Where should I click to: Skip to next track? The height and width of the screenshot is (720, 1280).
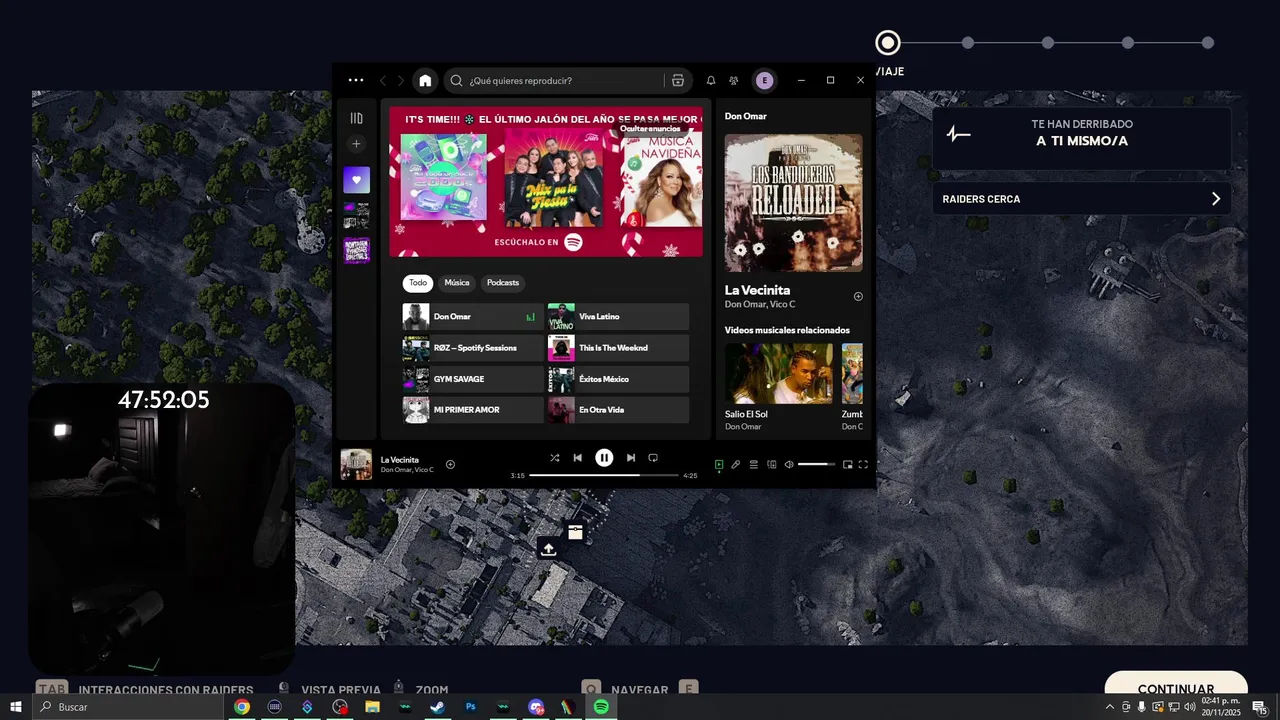(x=631, y=458)
